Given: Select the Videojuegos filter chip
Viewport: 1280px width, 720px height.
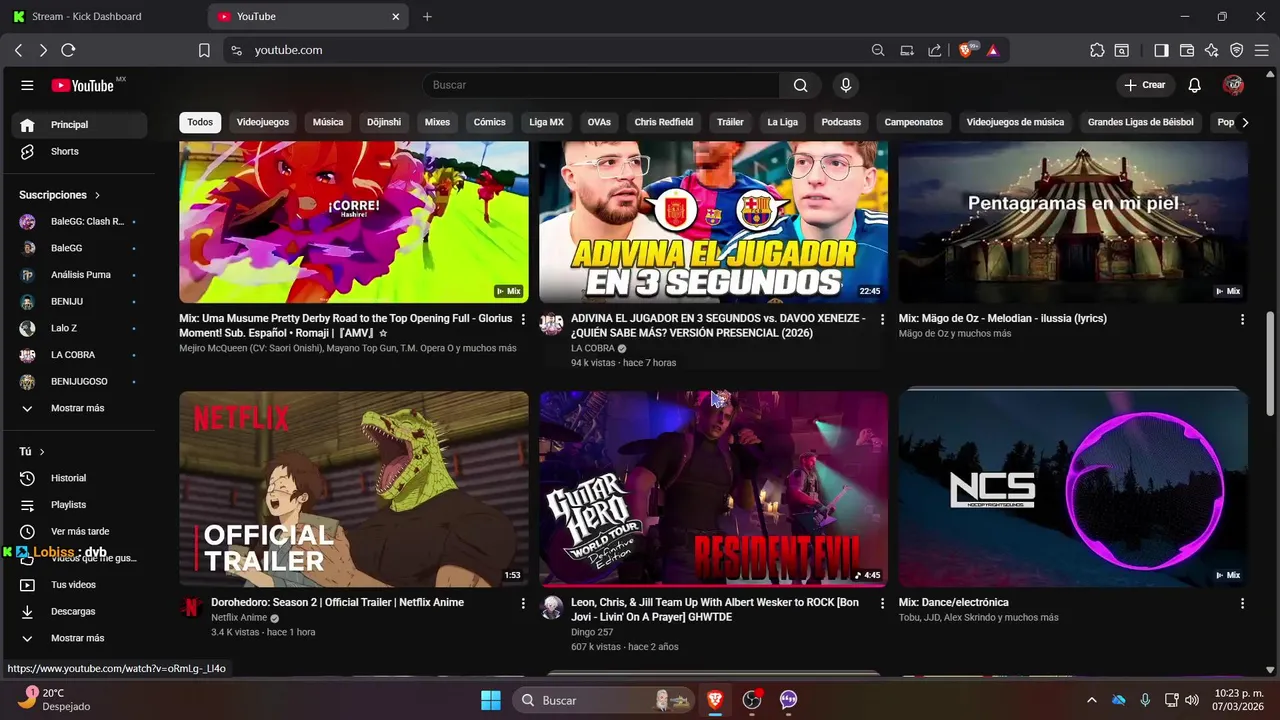Looking at the screenshot, I should (263, 122).
